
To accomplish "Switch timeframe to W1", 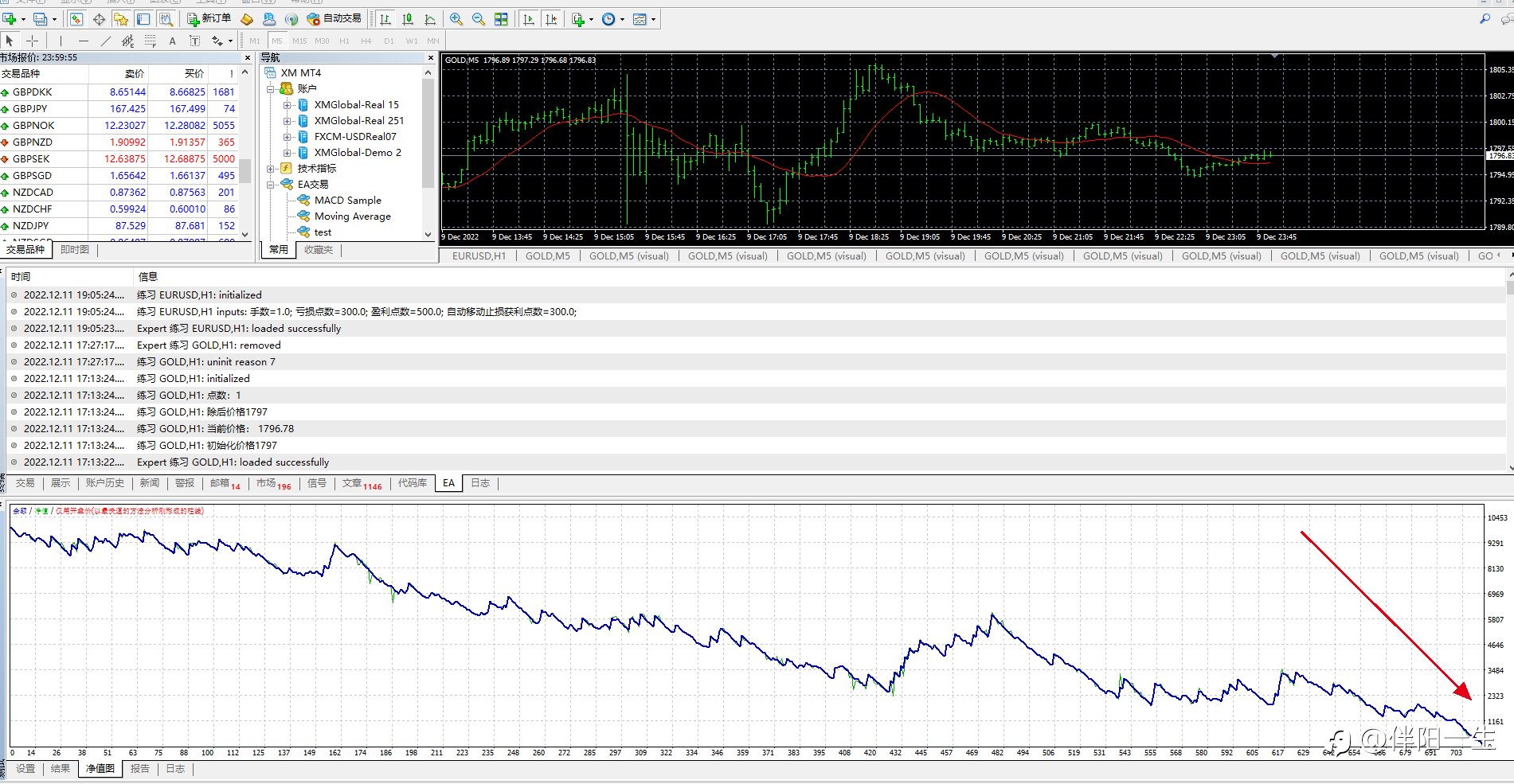I will 411,41.
